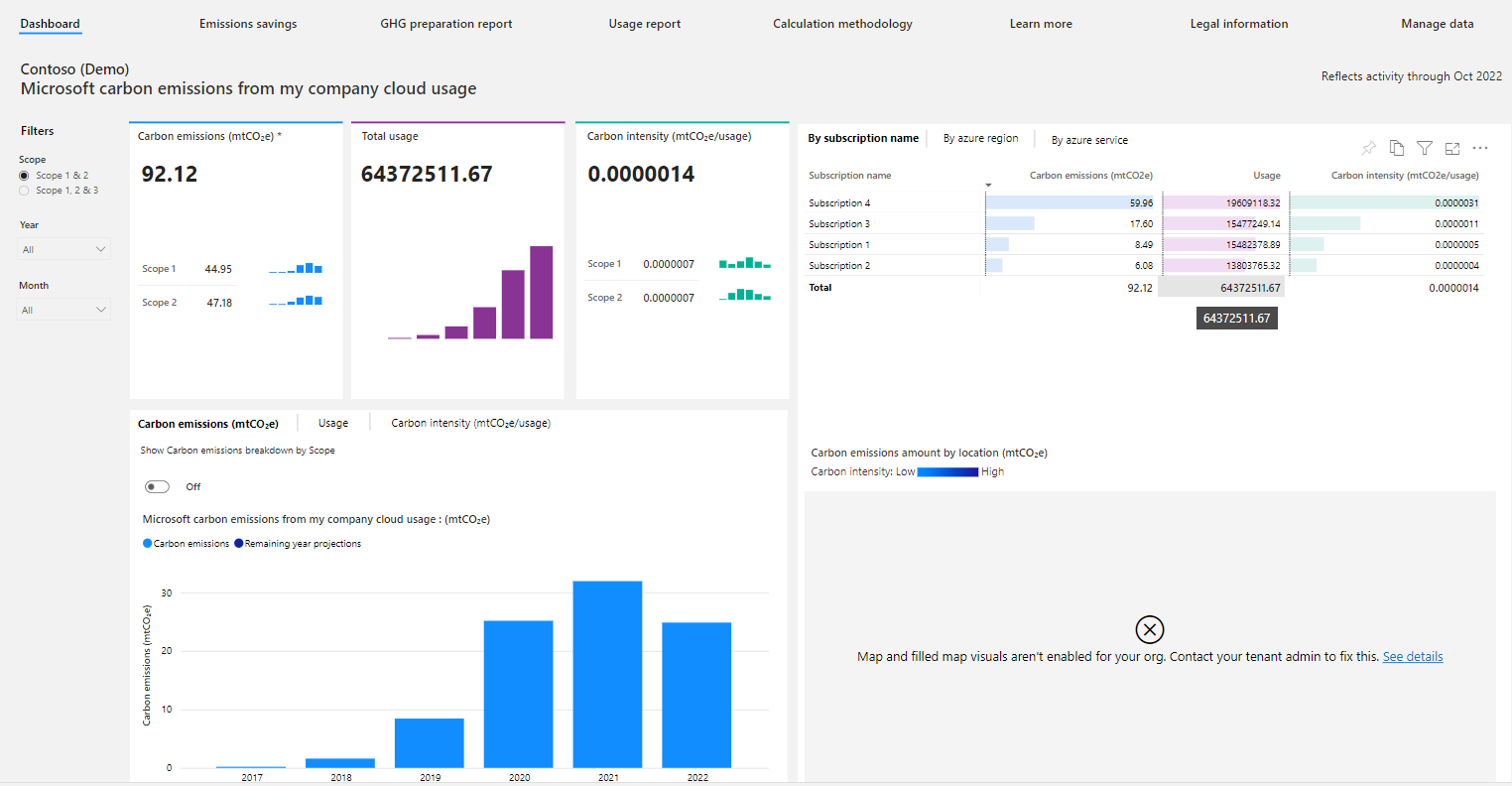Open more options for the subscription table
Image resolution: width=1512 pixels, height=786 pixels.
(1480, 147)
